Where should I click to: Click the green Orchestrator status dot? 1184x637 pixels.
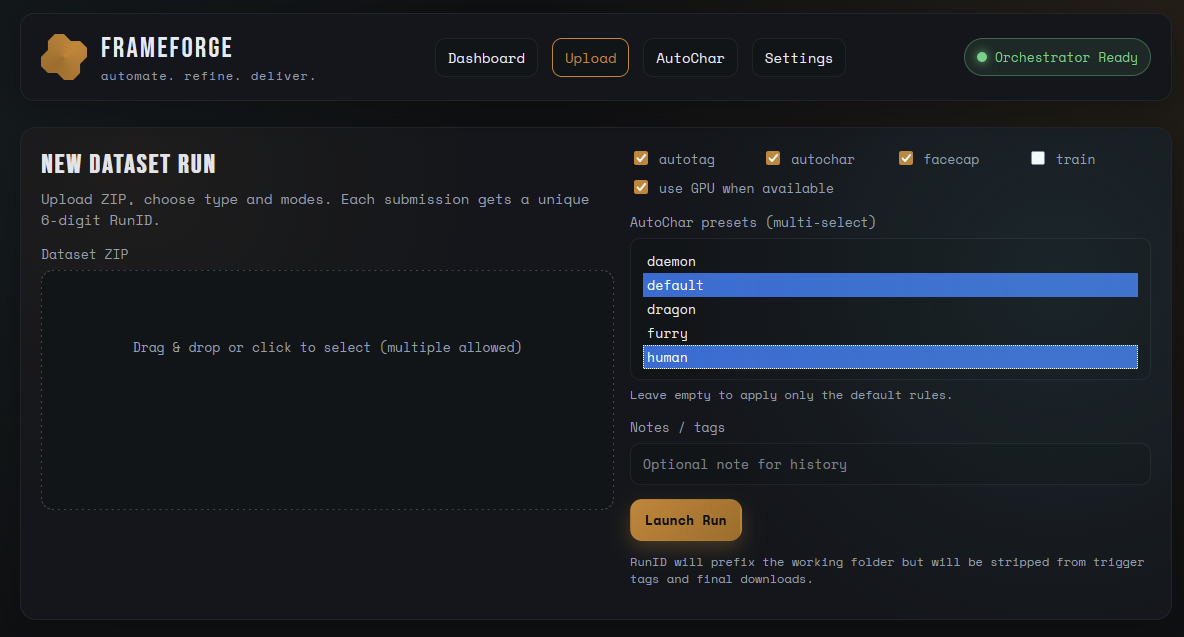982,58
